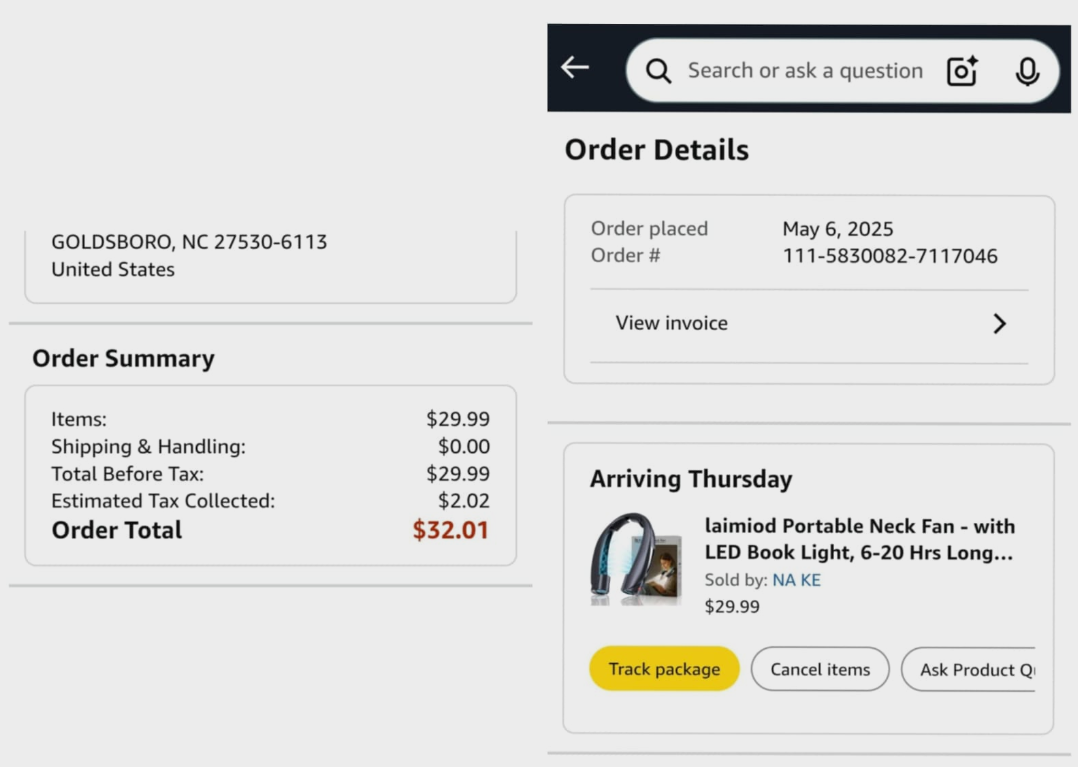Image resolution: width=1078 pixels, height=767 pixels.
Task: Focus the 'Search or ask a question' field
Action: point(804,71)
